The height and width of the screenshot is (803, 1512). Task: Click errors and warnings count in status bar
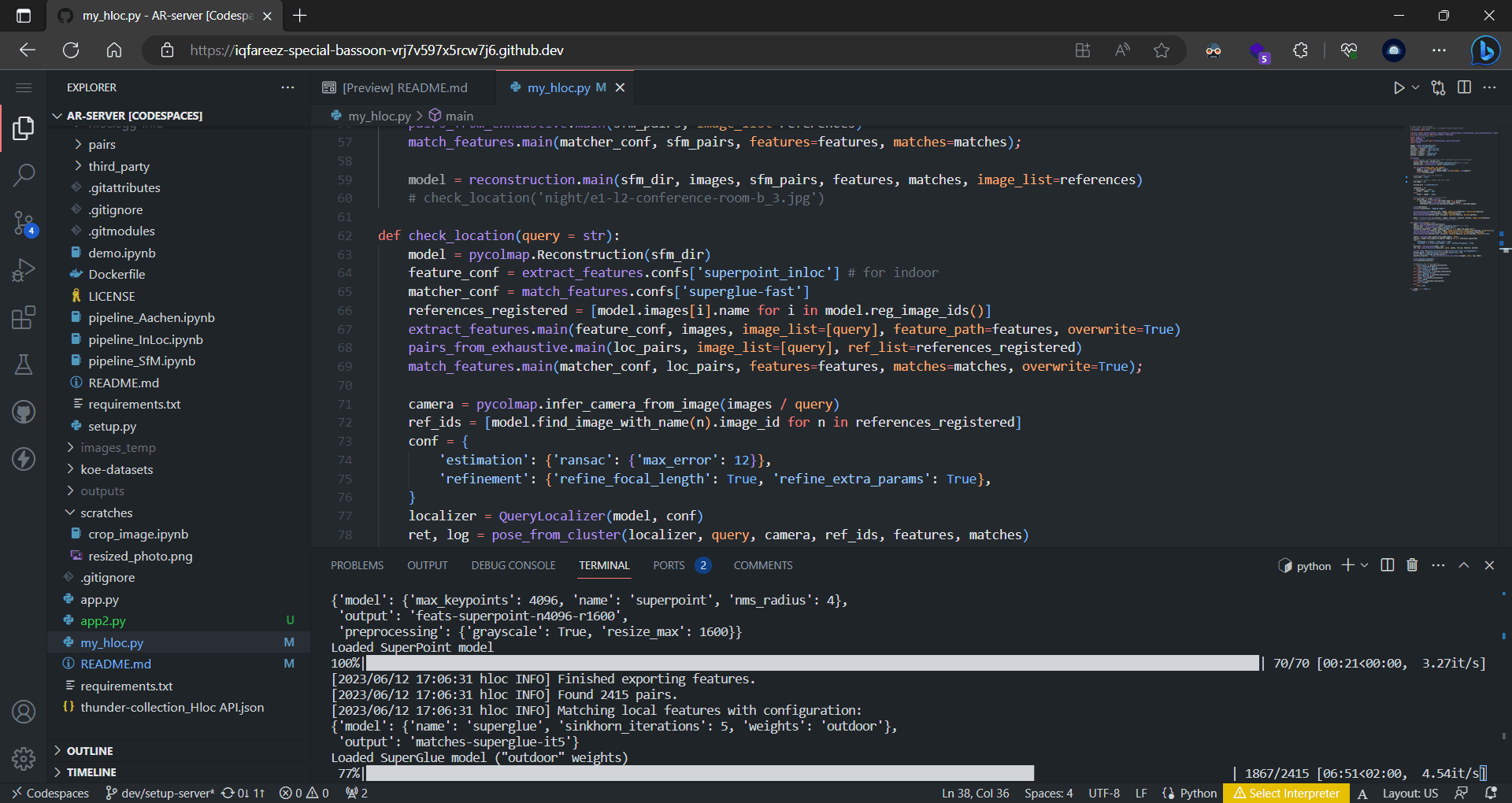tap(304, 793)
